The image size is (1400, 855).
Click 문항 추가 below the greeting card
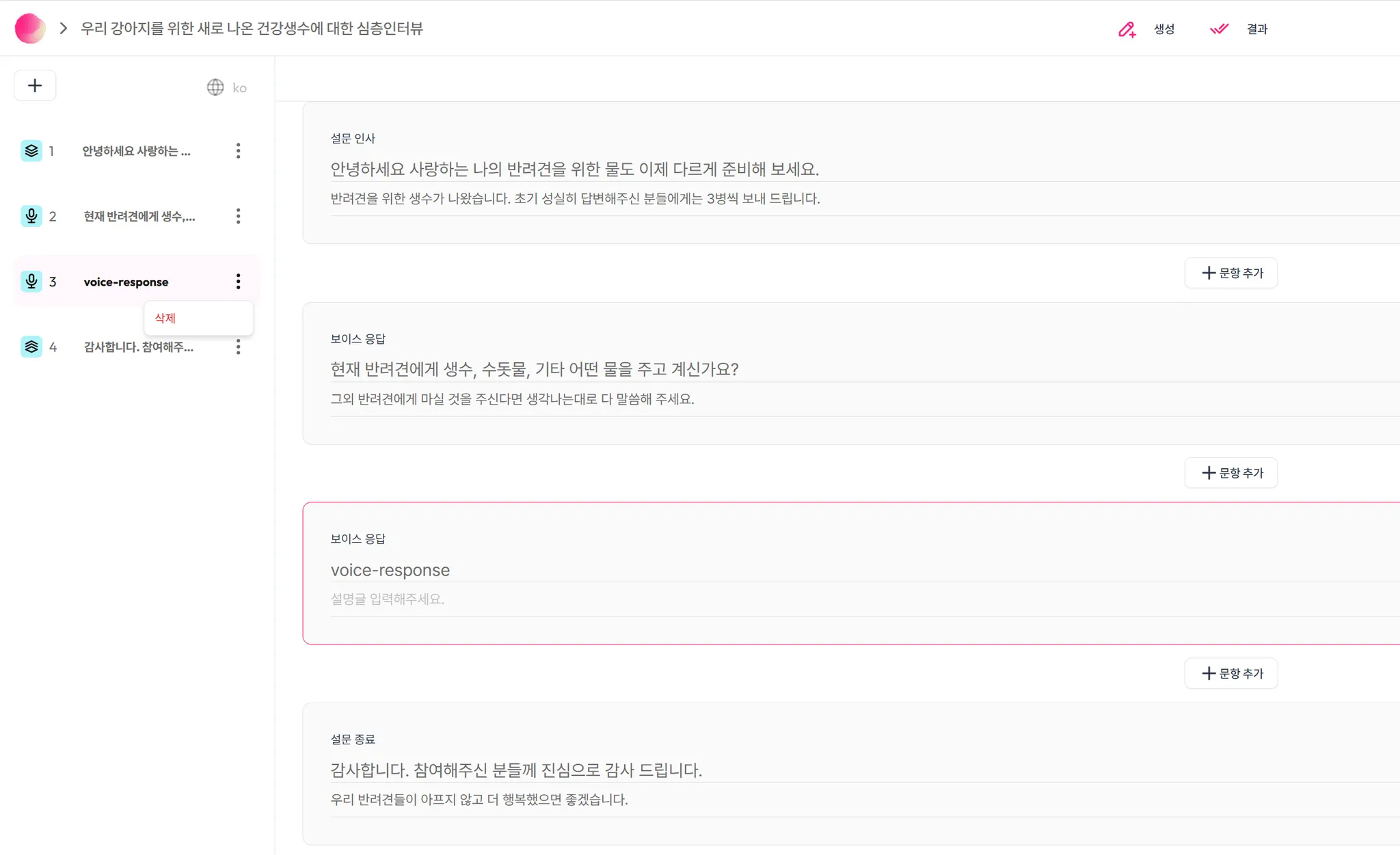point(1231,273)
